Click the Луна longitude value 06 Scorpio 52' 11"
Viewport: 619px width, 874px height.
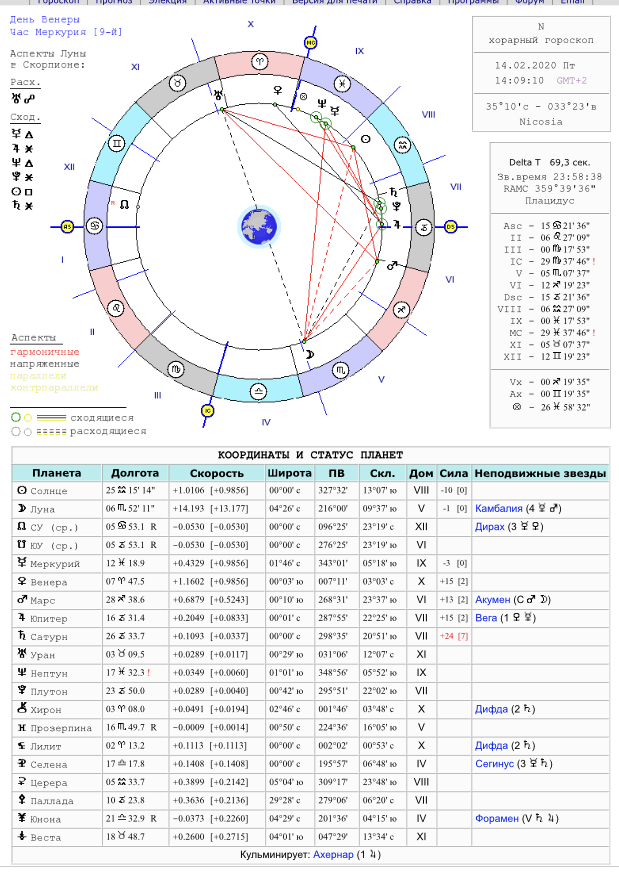[131, 509]
